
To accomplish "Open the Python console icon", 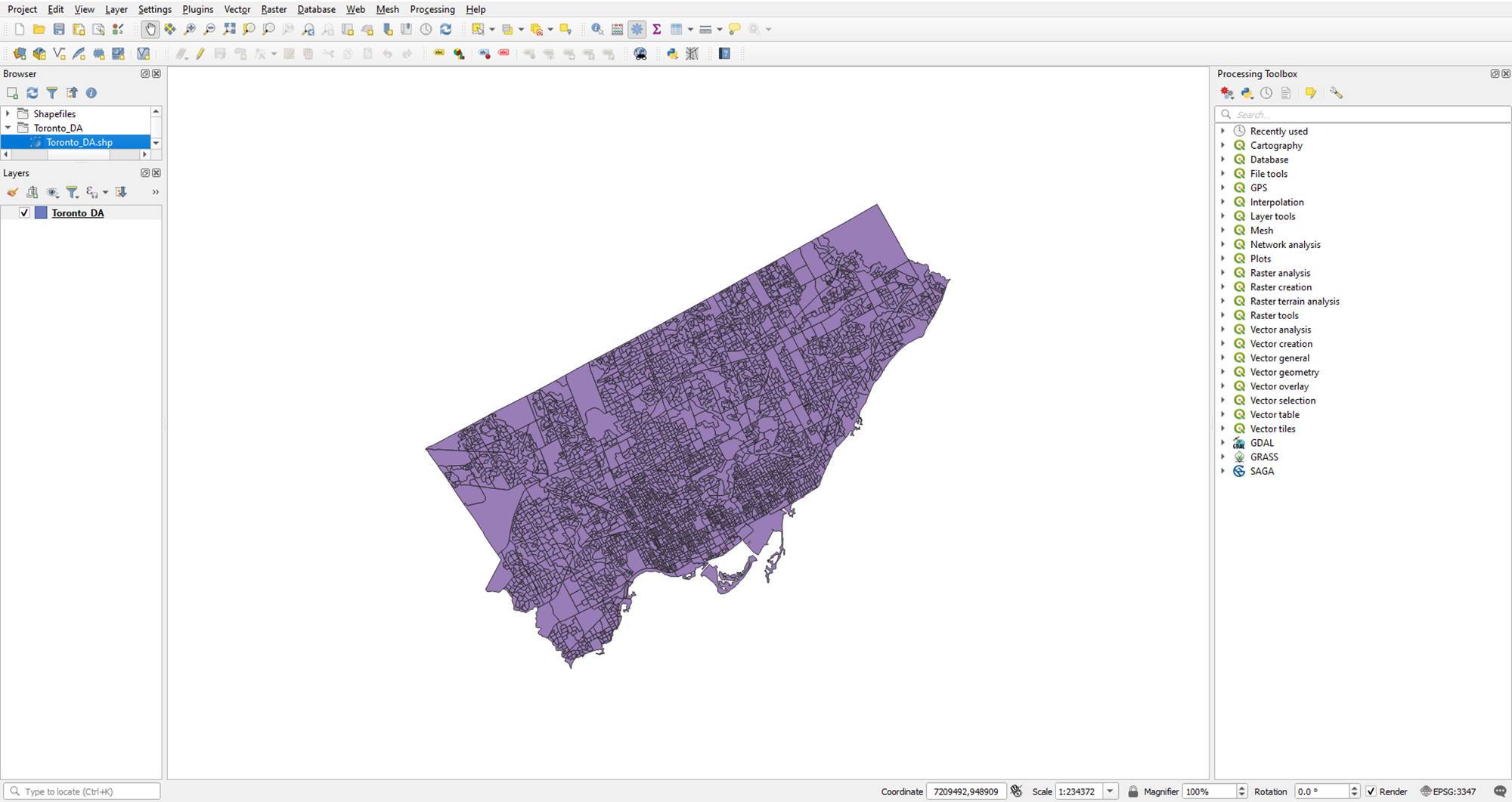I will [672, 54].
